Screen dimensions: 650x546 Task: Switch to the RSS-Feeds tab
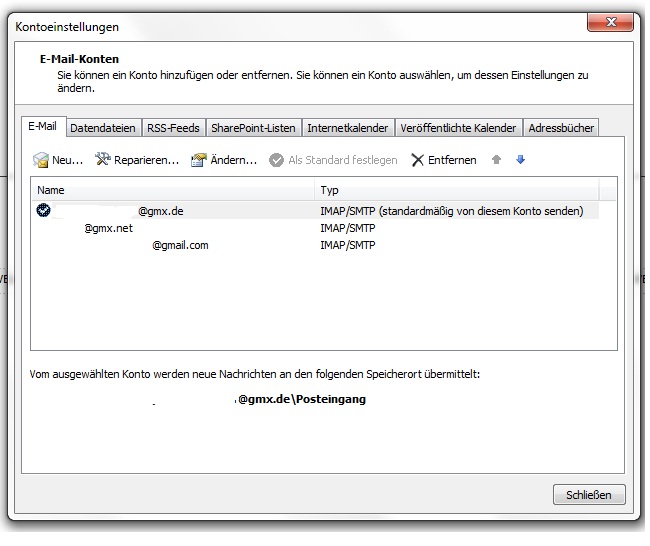point(173,128)
